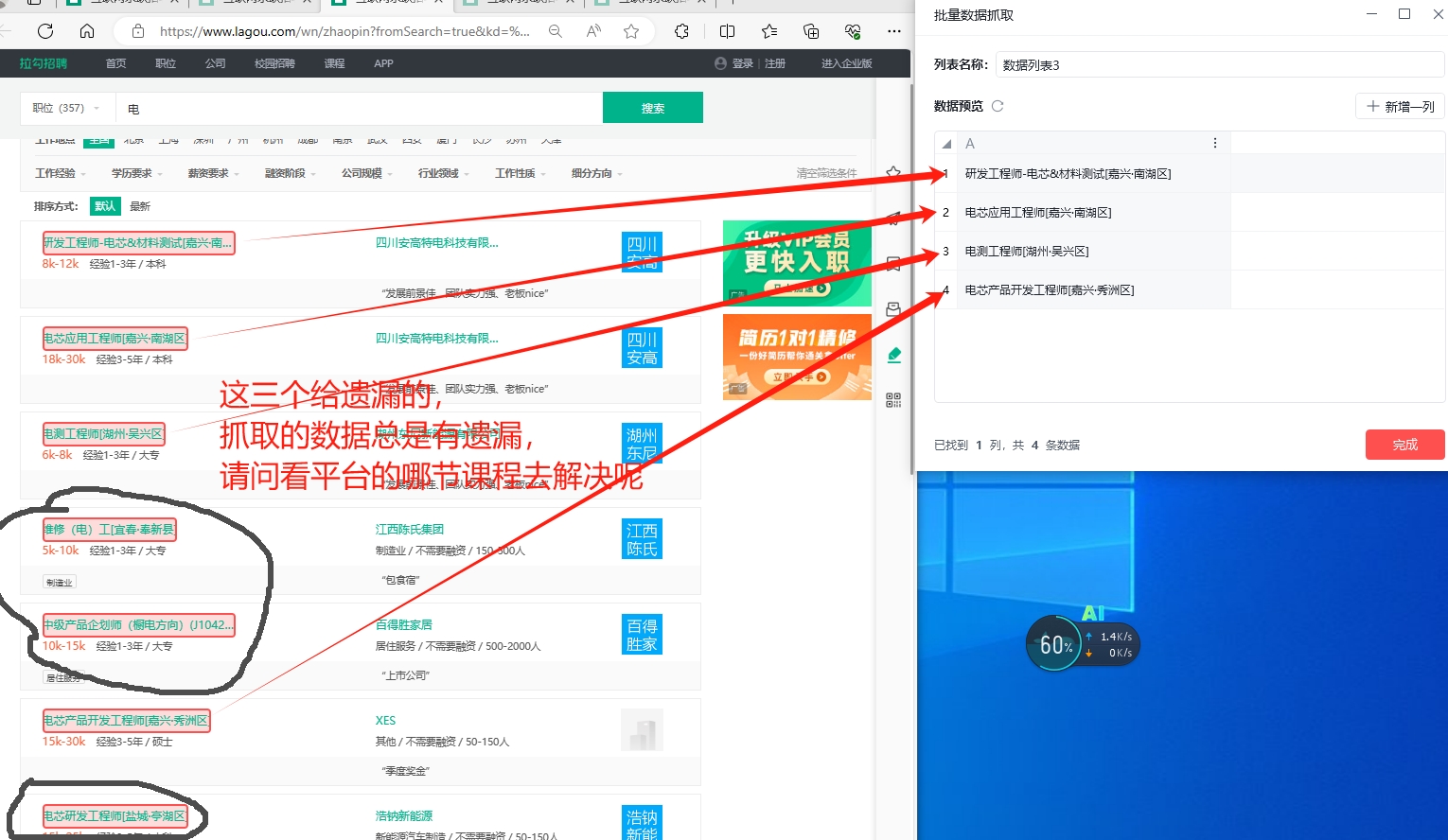
Task: Click the user avatar icon beside 登录
Action: pyautogui.click(x=721, y=63)
